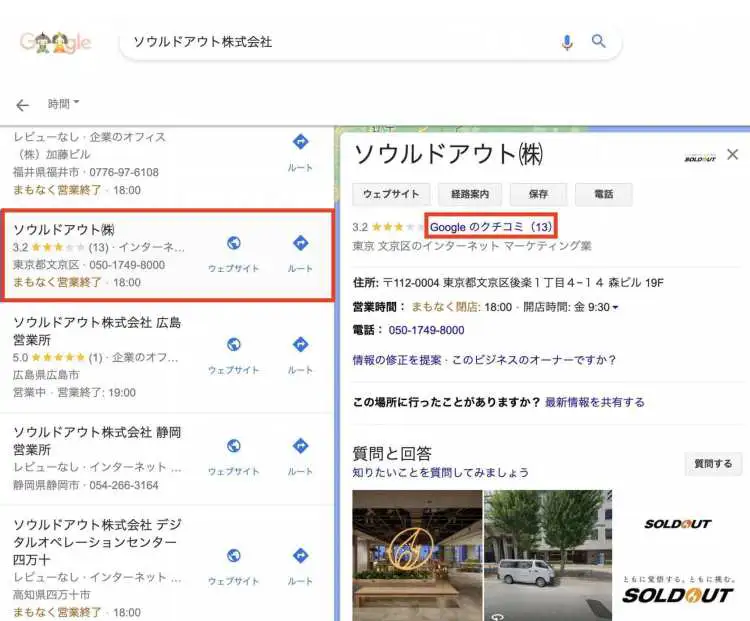Expand the 時間 filter dropdown
Image resolution: width=750 pixels, height=621 pixels.
(x=64, y=104)
